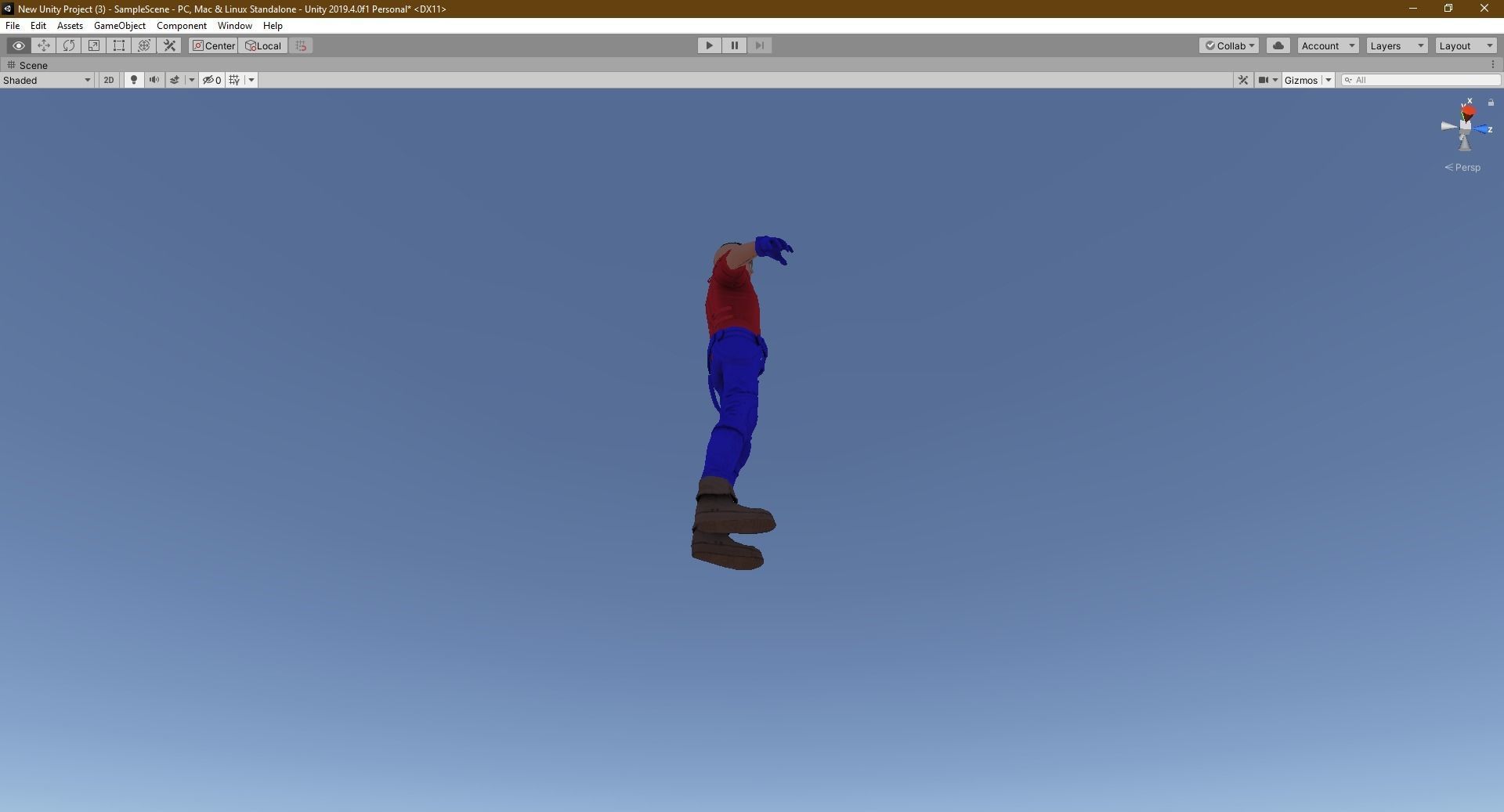Toggle scene audio speaker icon
The image size is (1504, 812).
coord(154,80)
